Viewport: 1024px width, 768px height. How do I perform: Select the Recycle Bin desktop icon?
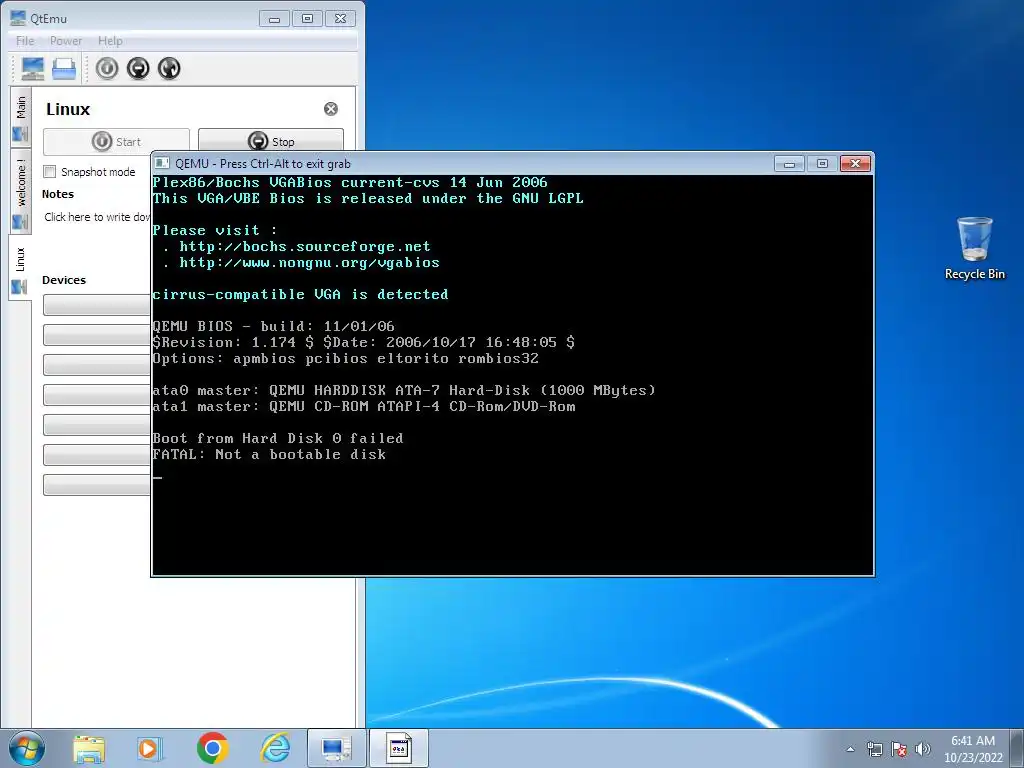click(x=974, y=249)
